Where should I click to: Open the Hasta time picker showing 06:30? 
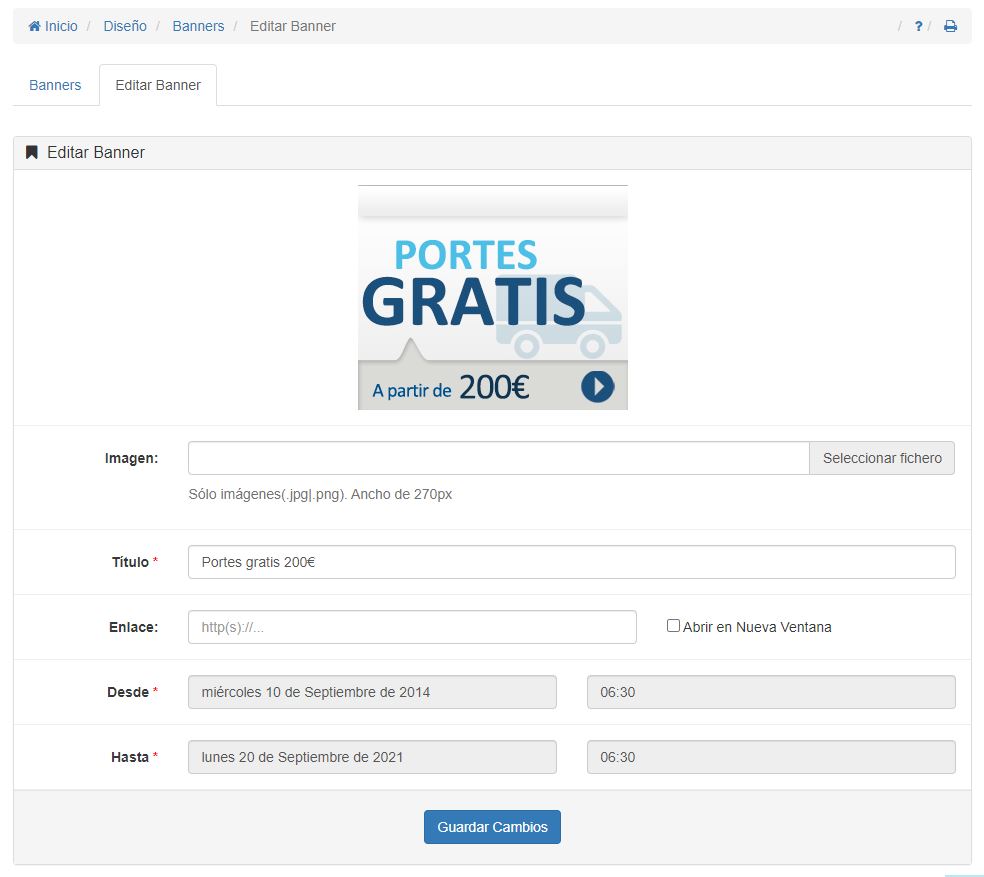pos(770,757)
